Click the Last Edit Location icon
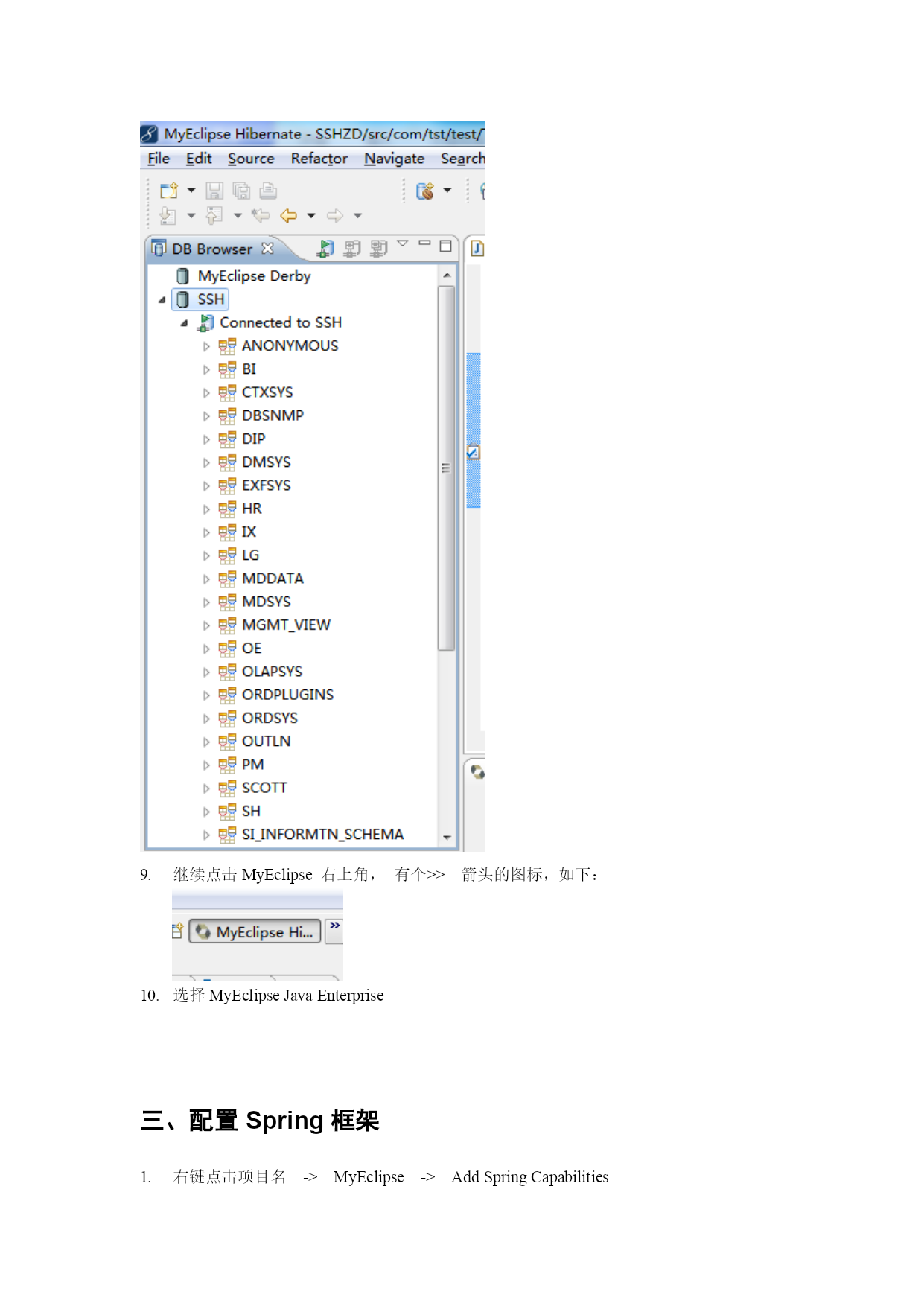The image size is (924, 1306). 261,216
